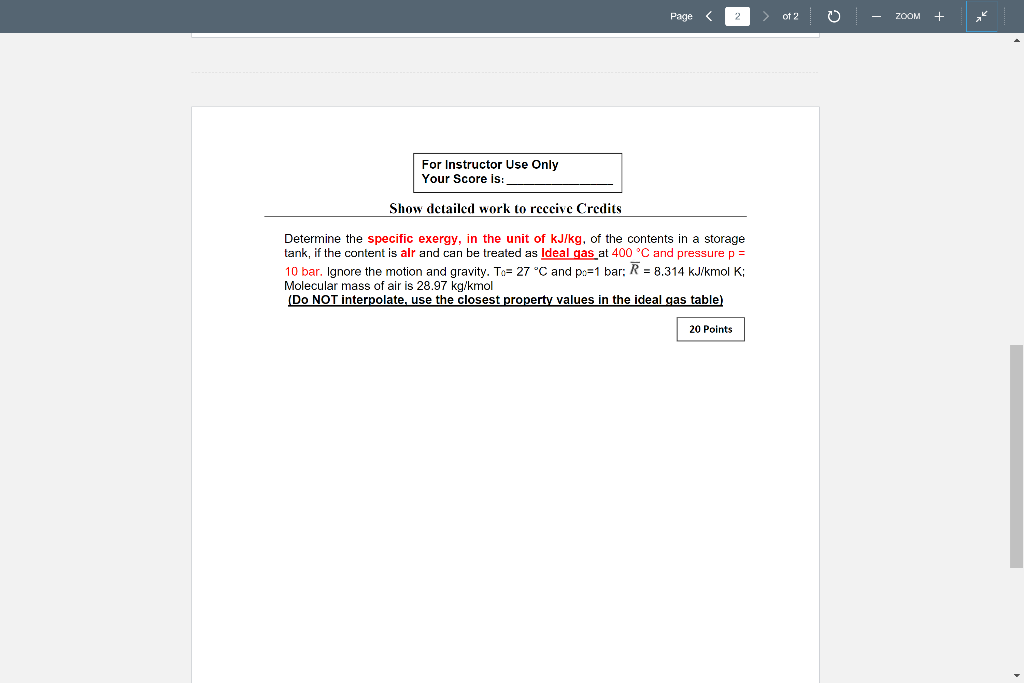Click the scrollbar up arrow
1024x683 pixels.
pyautogui.click(x=1016, y=40)
